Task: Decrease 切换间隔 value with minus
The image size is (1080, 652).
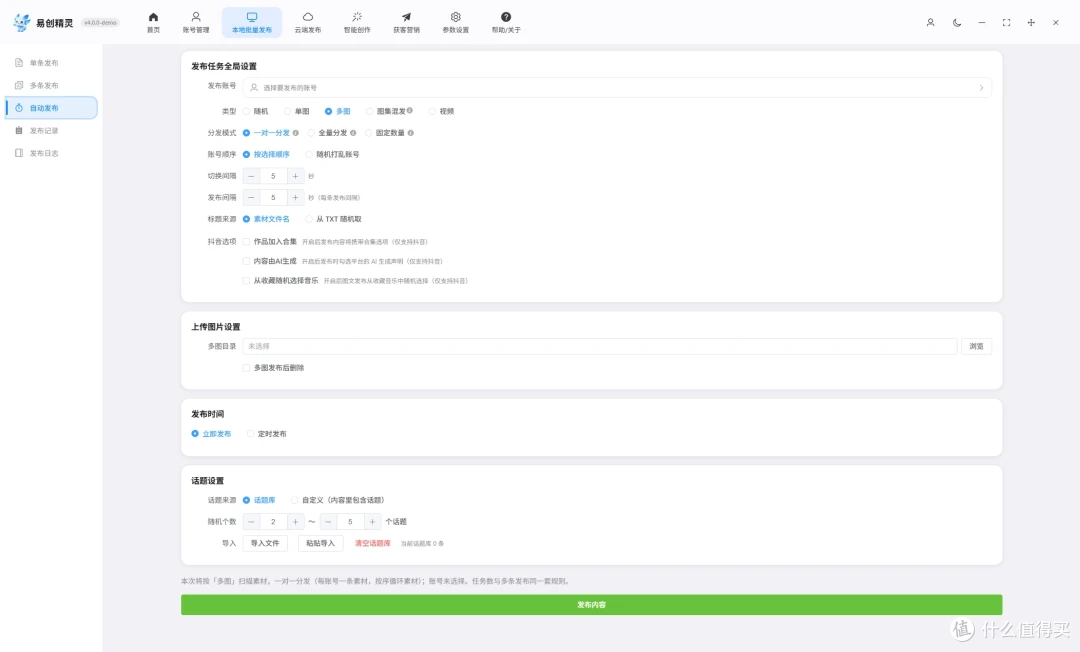Action: 251,176
